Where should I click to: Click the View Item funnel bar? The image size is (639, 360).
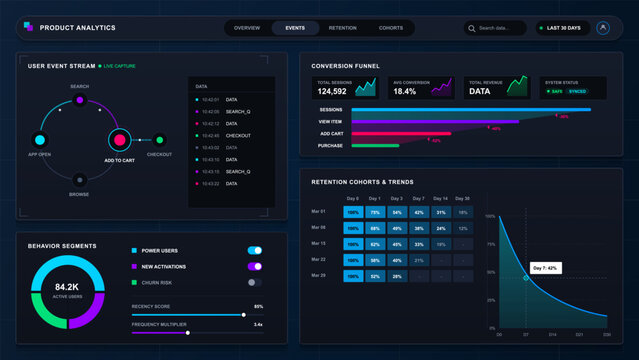(435, 121)
